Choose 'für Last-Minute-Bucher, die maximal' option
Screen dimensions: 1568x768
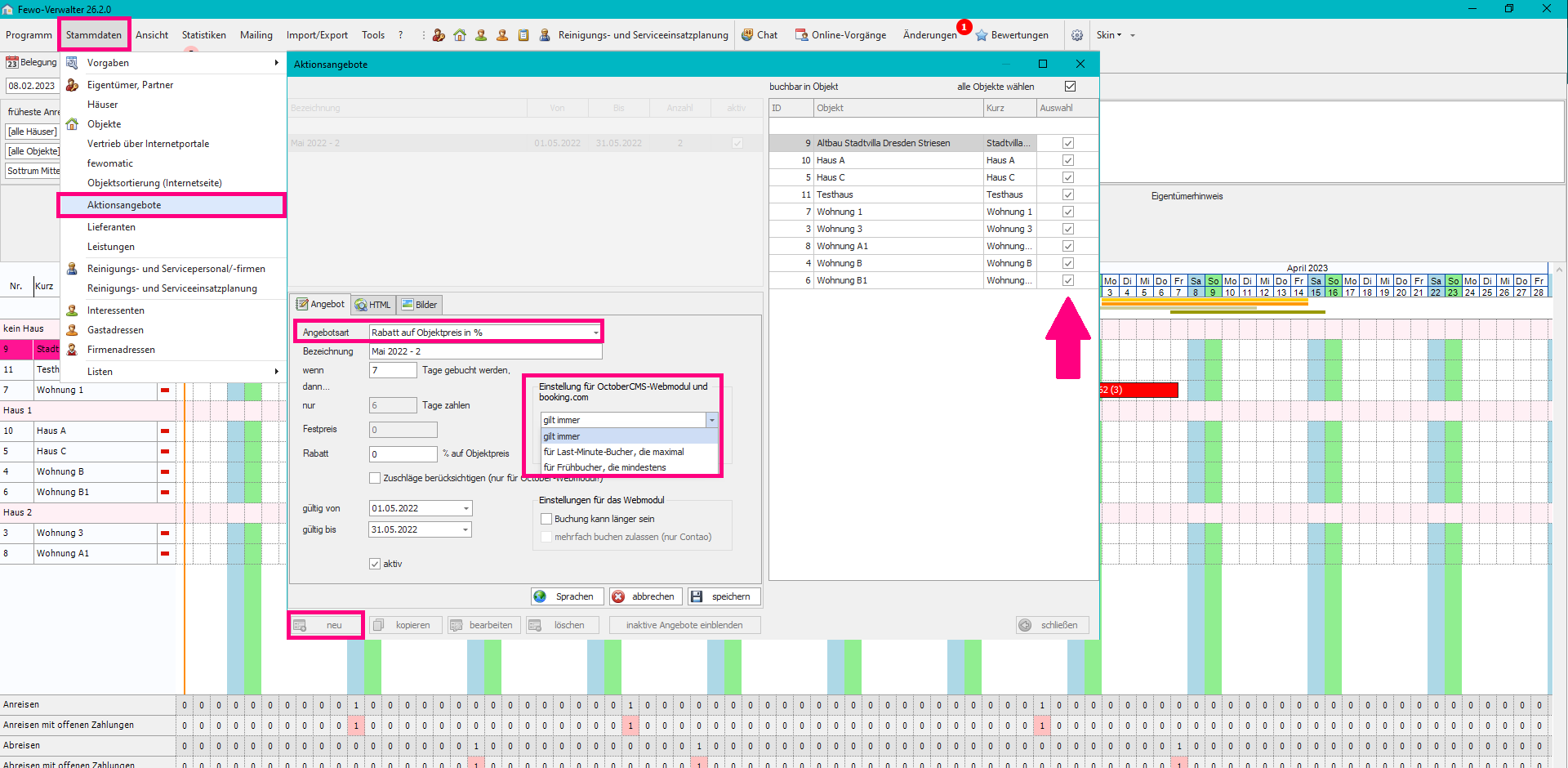point(629,452)
